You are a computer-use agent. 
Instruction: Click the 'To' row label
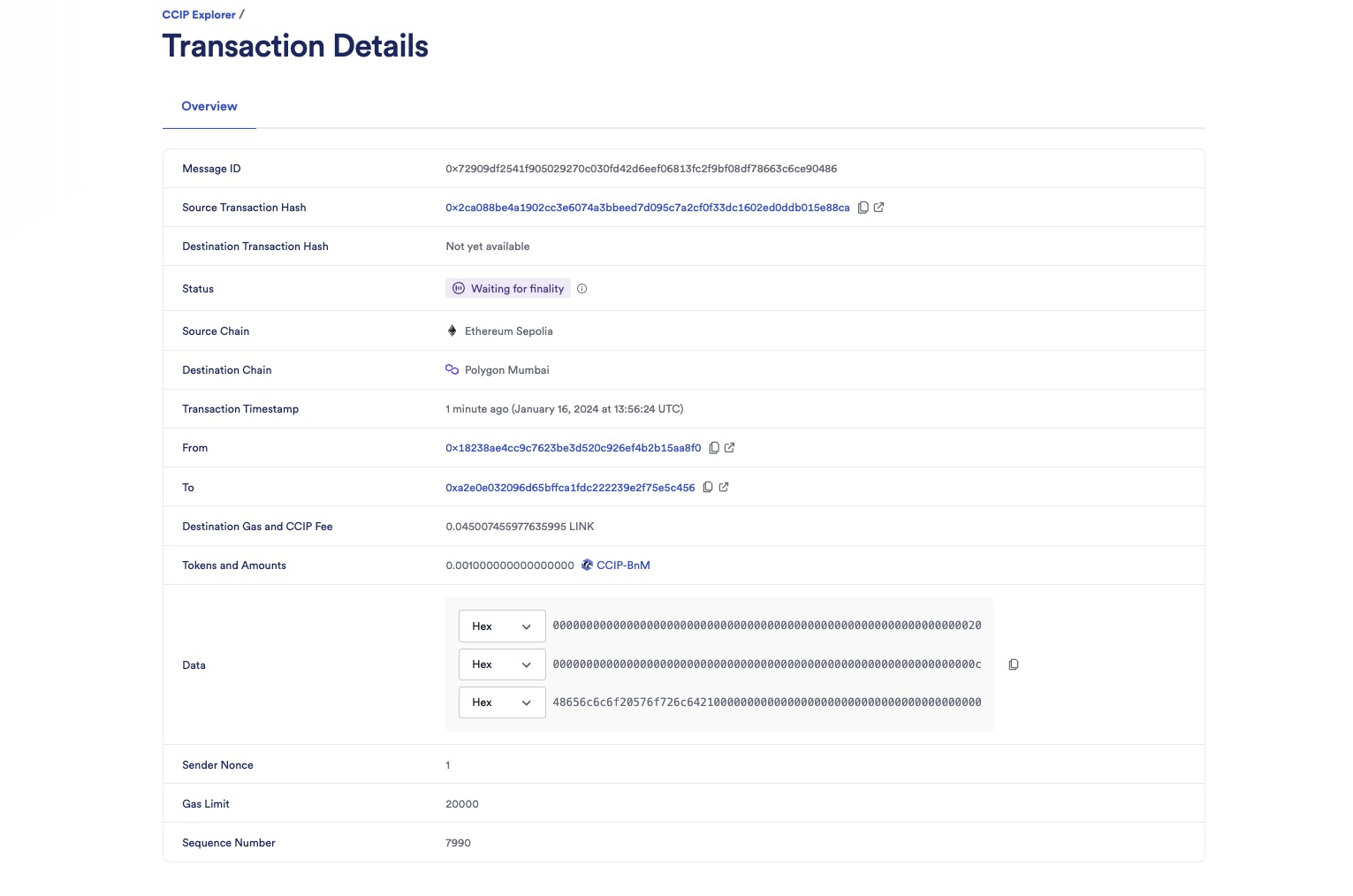pyautogui.click(x=188, y=488)
